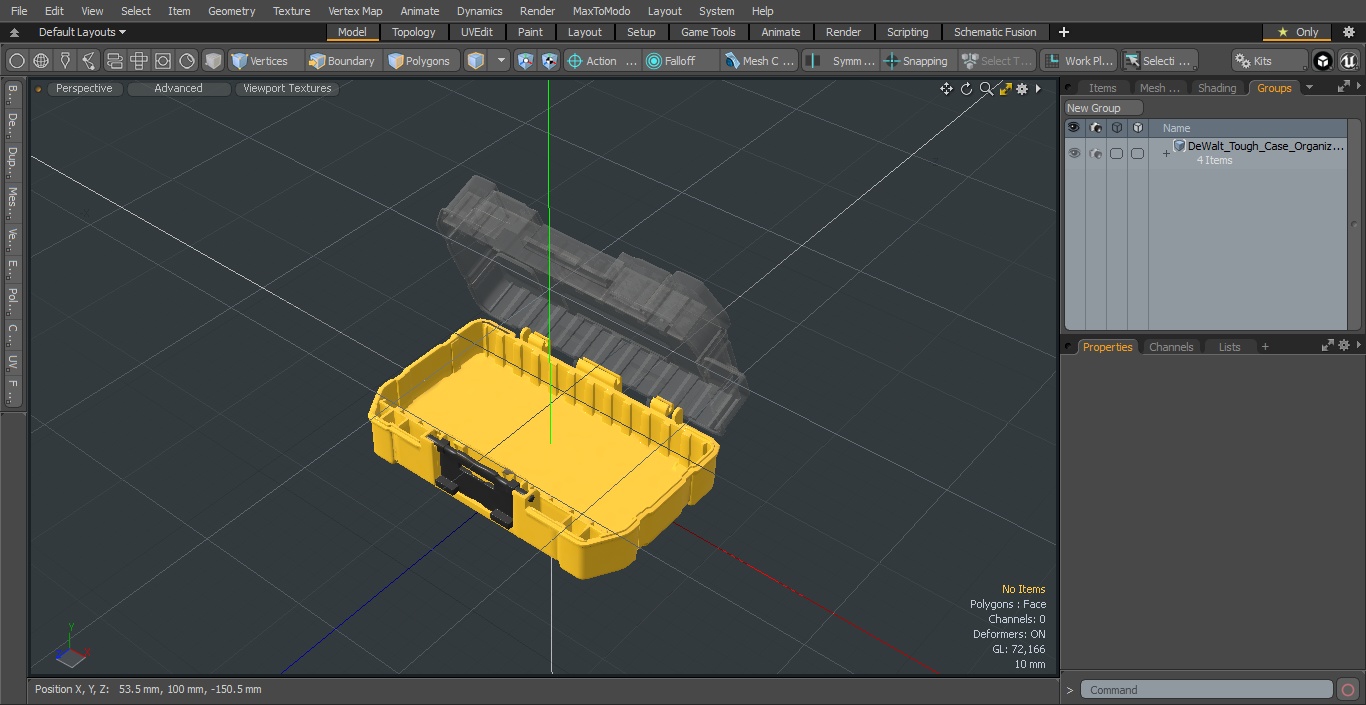The width and height of the screenshot is (1366, 705).
Task: Click the Command input field
Action: [1206, 690]
